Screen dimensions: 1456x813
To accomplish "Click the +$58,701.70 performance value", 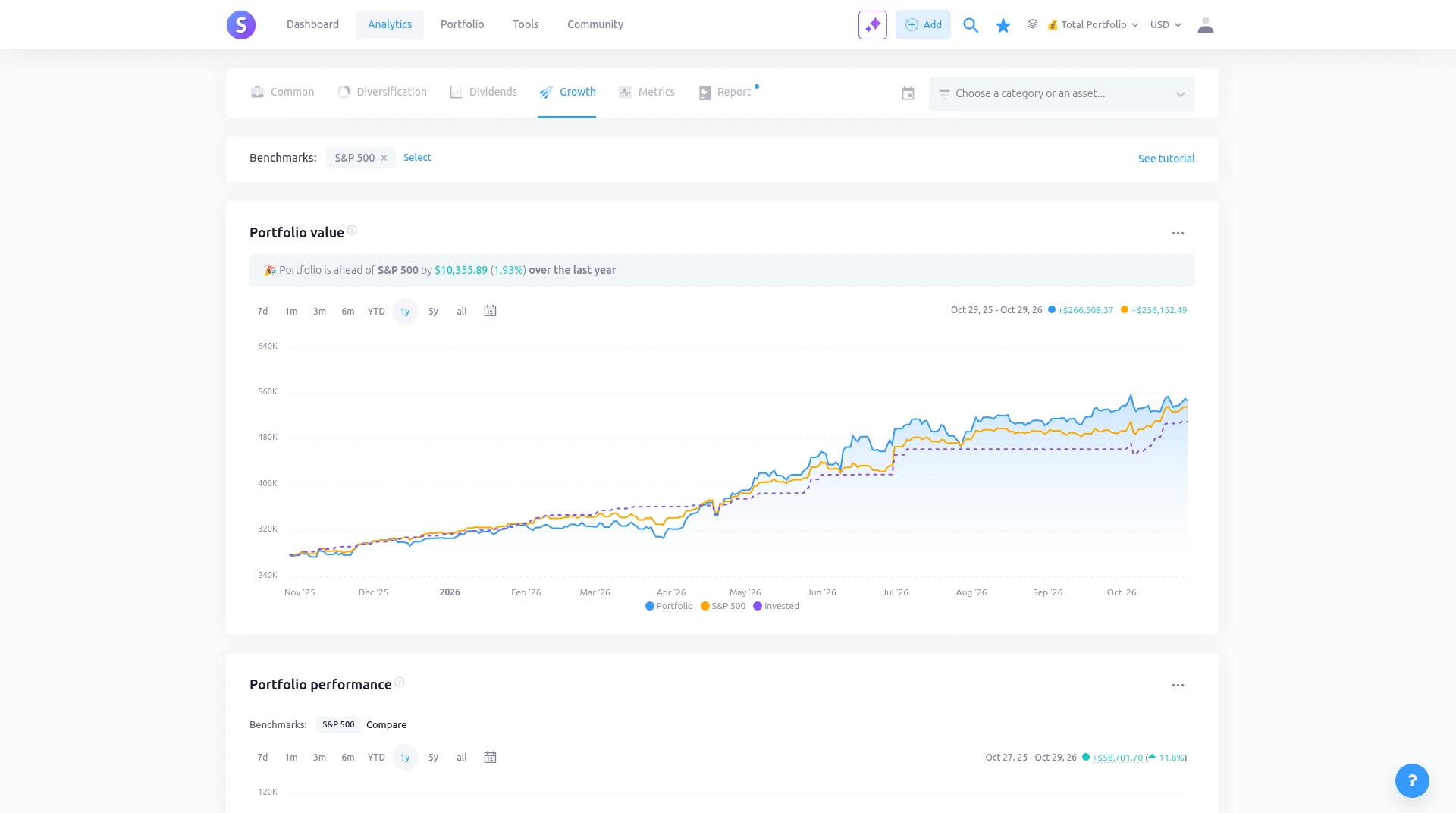I will tap(1117, 758).
